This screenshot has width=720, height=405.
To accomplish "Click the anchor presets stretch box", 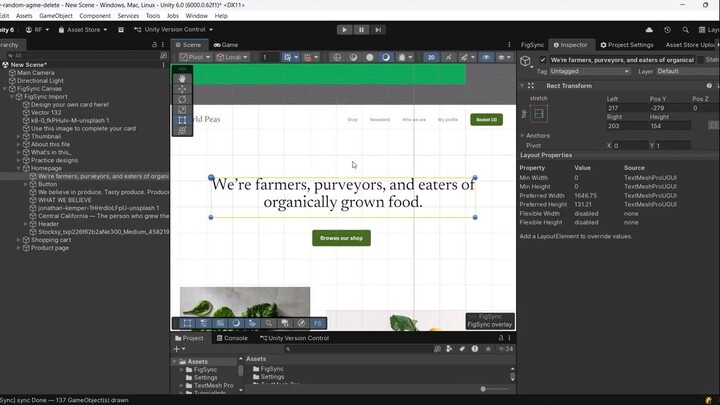I will (x=539, y=114).
